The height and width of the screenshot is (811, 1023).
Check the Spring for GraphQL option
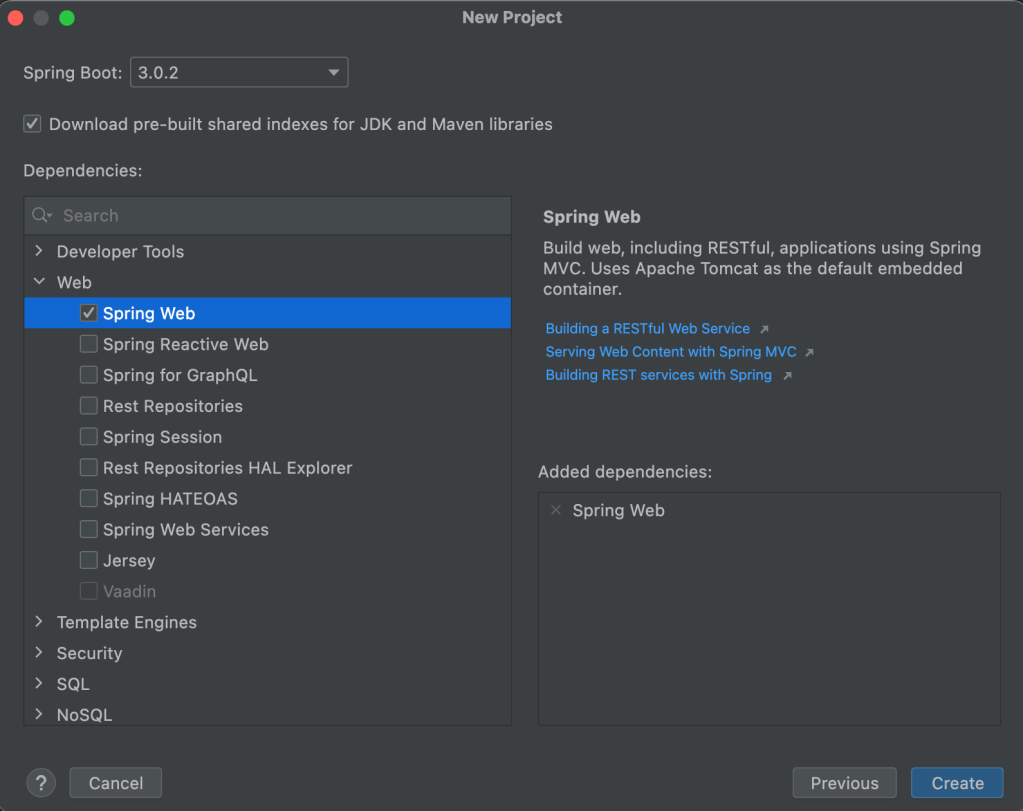89,375
